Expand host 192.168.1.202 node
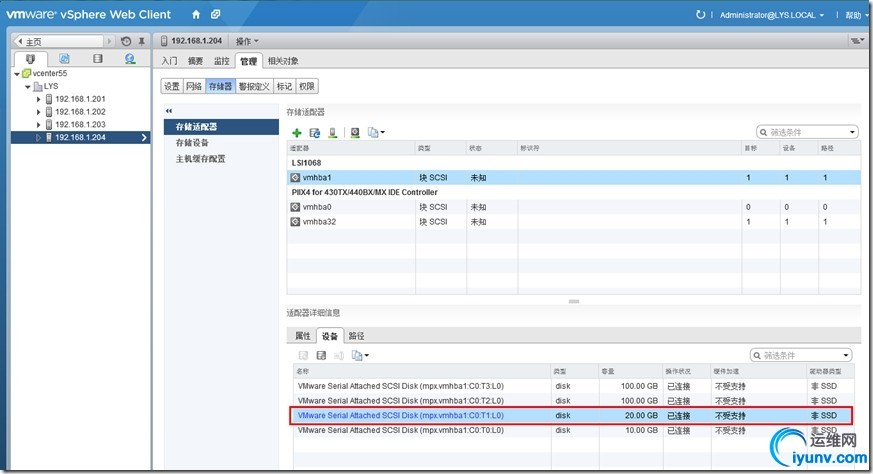873x474 pixels. coord(38,112)
